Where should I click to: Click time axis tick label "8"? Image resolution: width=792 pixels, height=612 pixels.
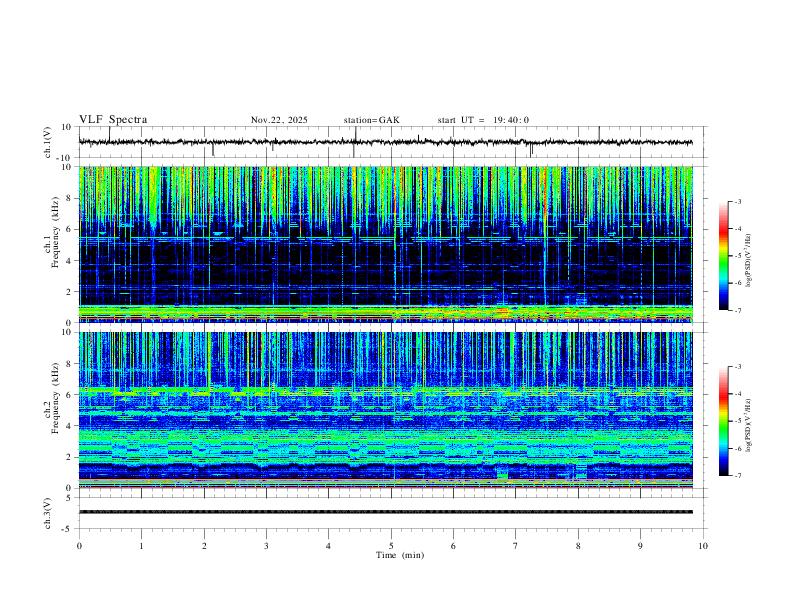[x=578, y=546]
